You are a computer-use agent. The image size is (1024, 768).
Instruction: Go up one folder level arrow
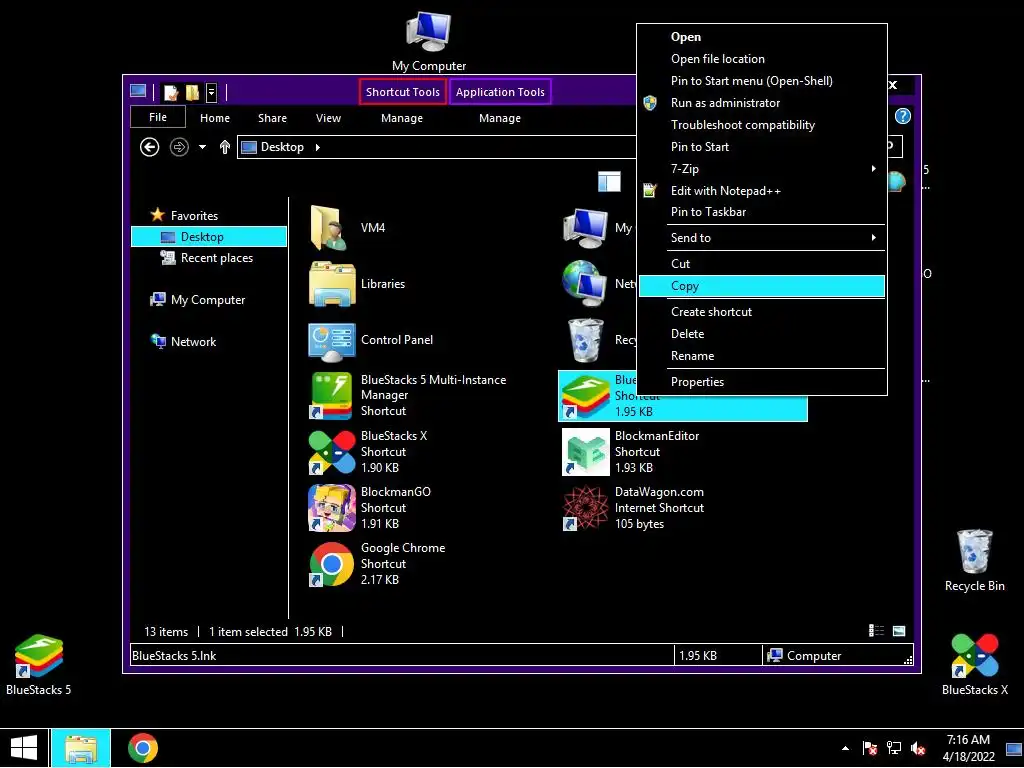[225, 147]
